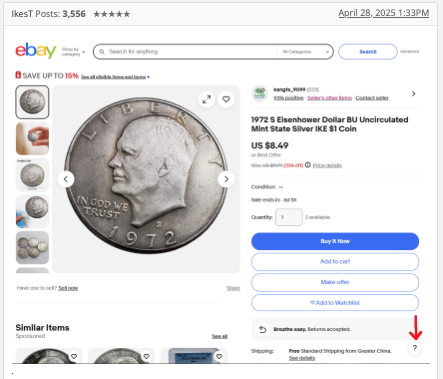Image resolution: width=443 pixels, height=379 pixels.
Task: Click the eBay logo
Action: tap(36, 51)
